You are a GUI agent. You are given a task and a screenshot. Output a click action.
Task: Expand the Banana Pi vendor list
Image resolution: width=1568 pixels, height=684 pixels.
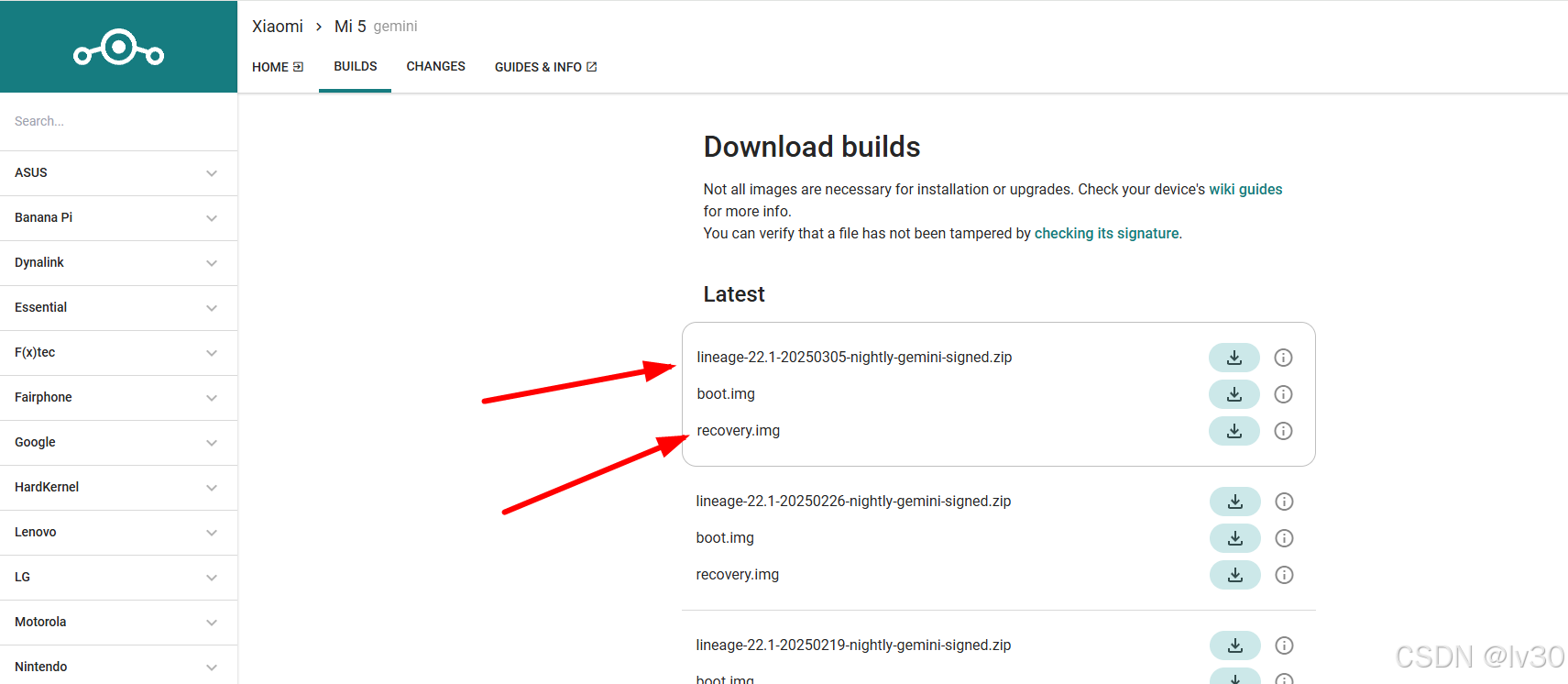tap(119, 218)
